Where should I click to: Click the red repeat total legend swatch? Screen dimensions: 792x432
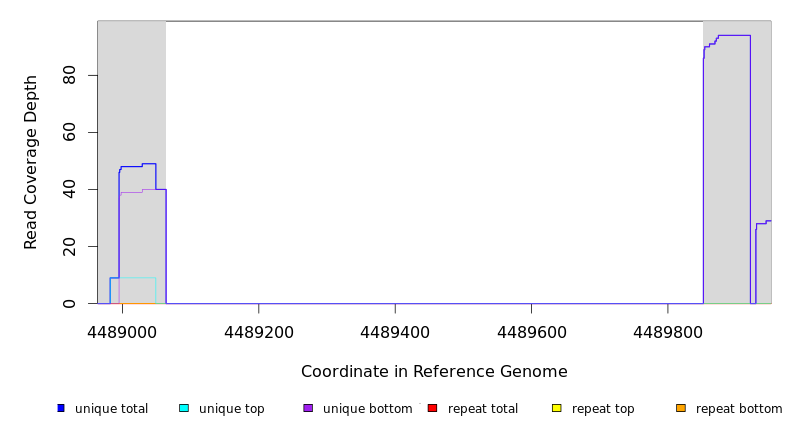432,408
